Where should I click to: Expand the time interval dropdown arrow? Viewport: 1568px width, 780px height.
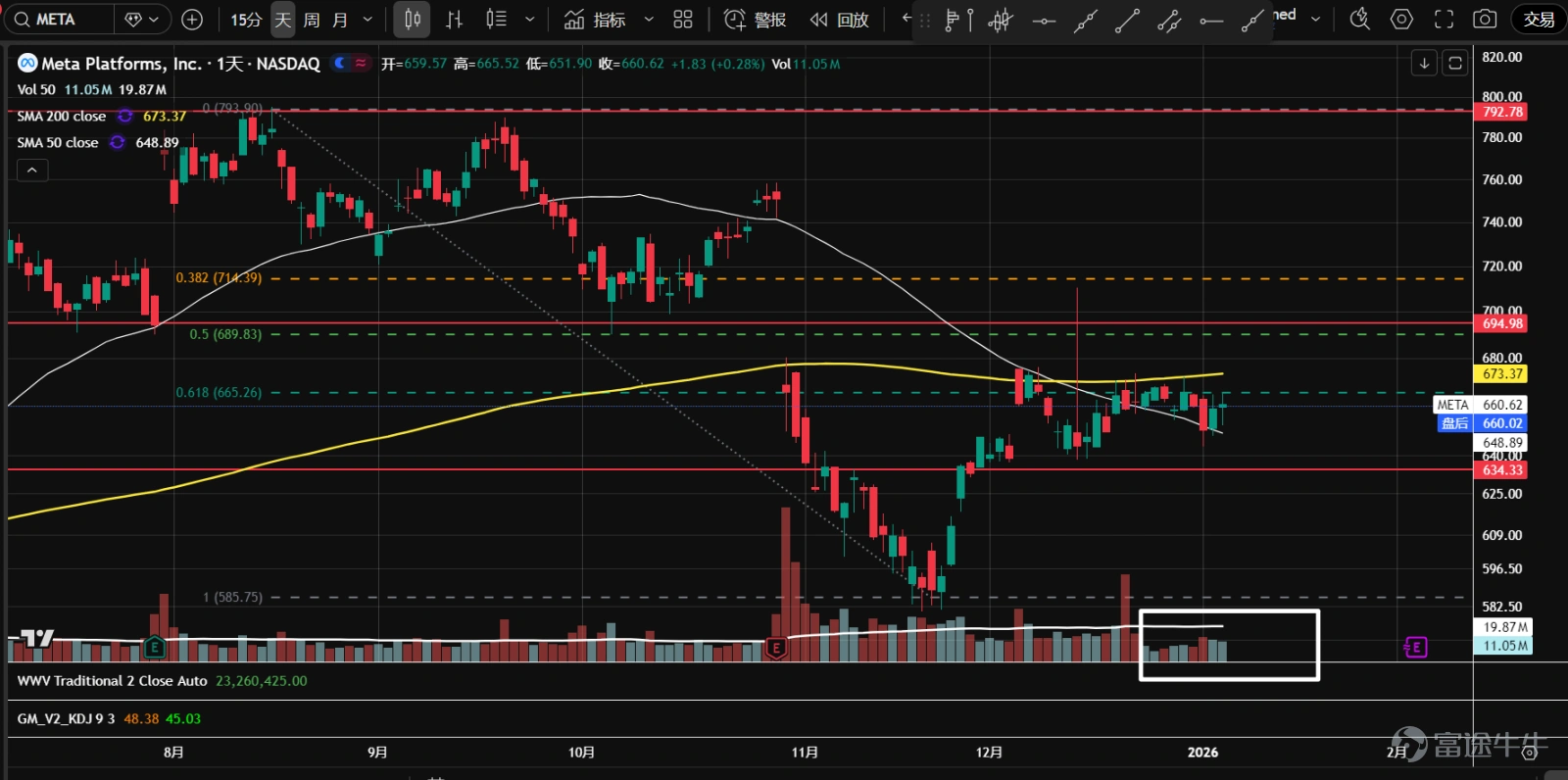367,19
